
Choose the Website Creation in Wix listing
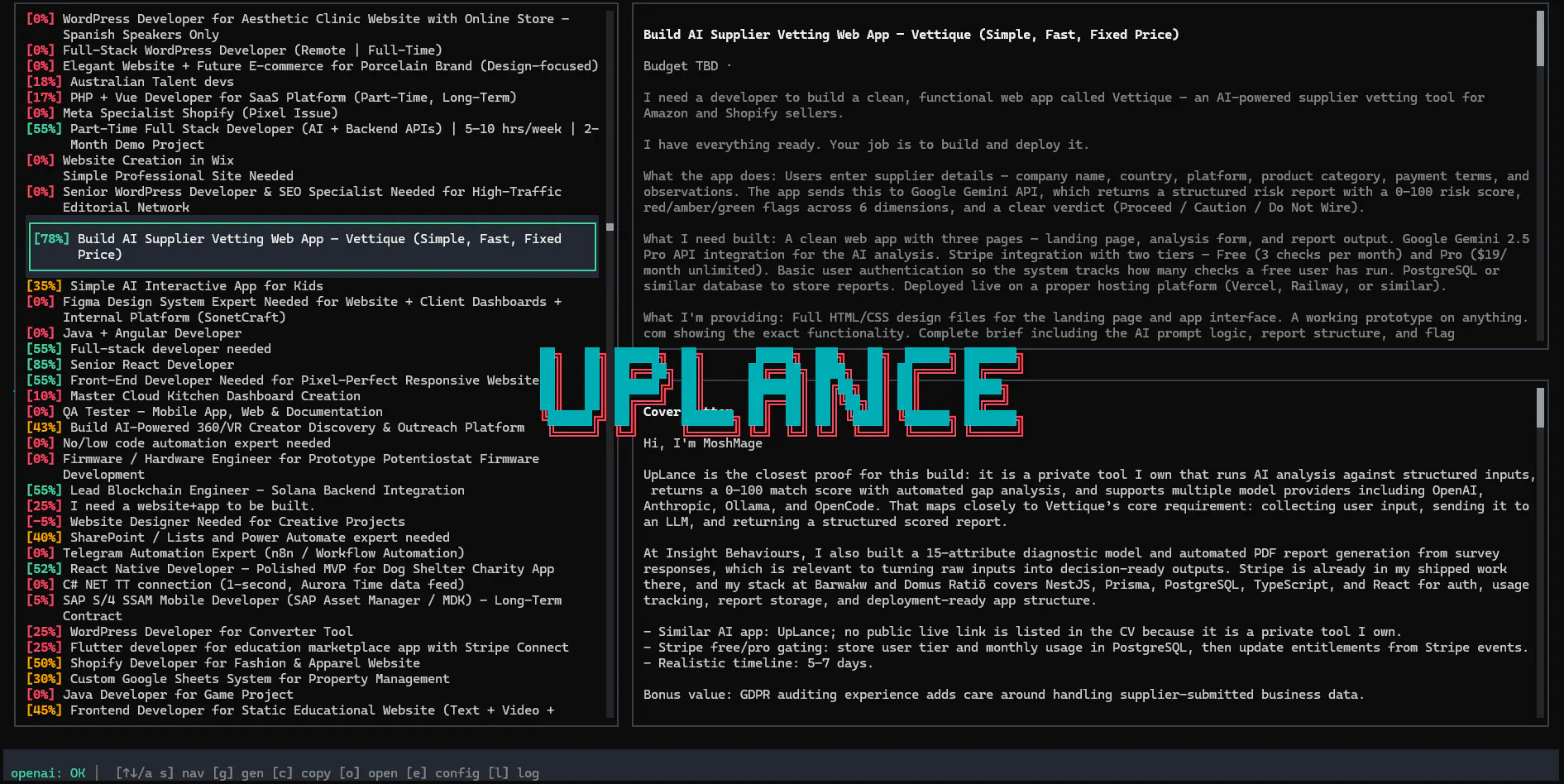313,168
